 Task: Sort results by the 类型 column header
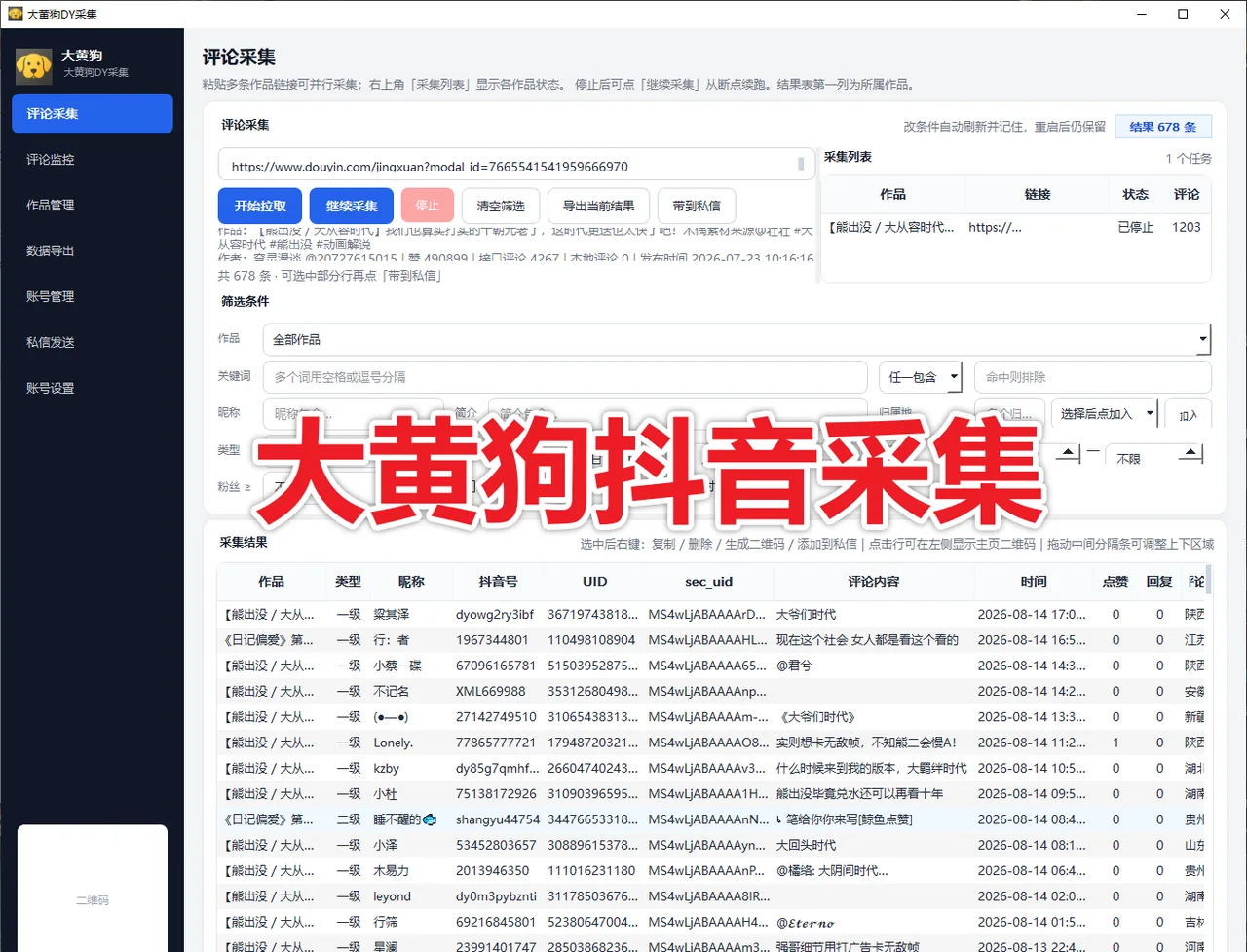348,582
